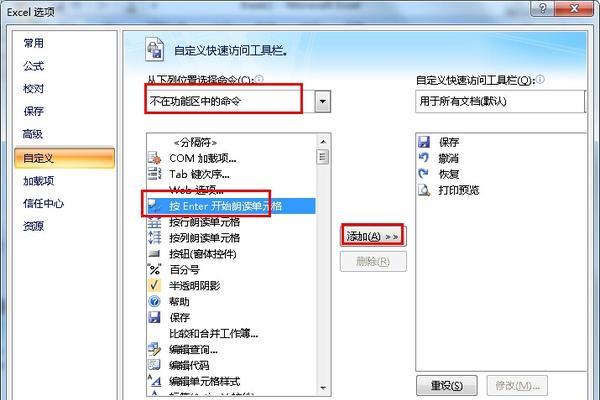Select the COM 加载项 command icon
This screenshot has height=400, width=600.
154,158
